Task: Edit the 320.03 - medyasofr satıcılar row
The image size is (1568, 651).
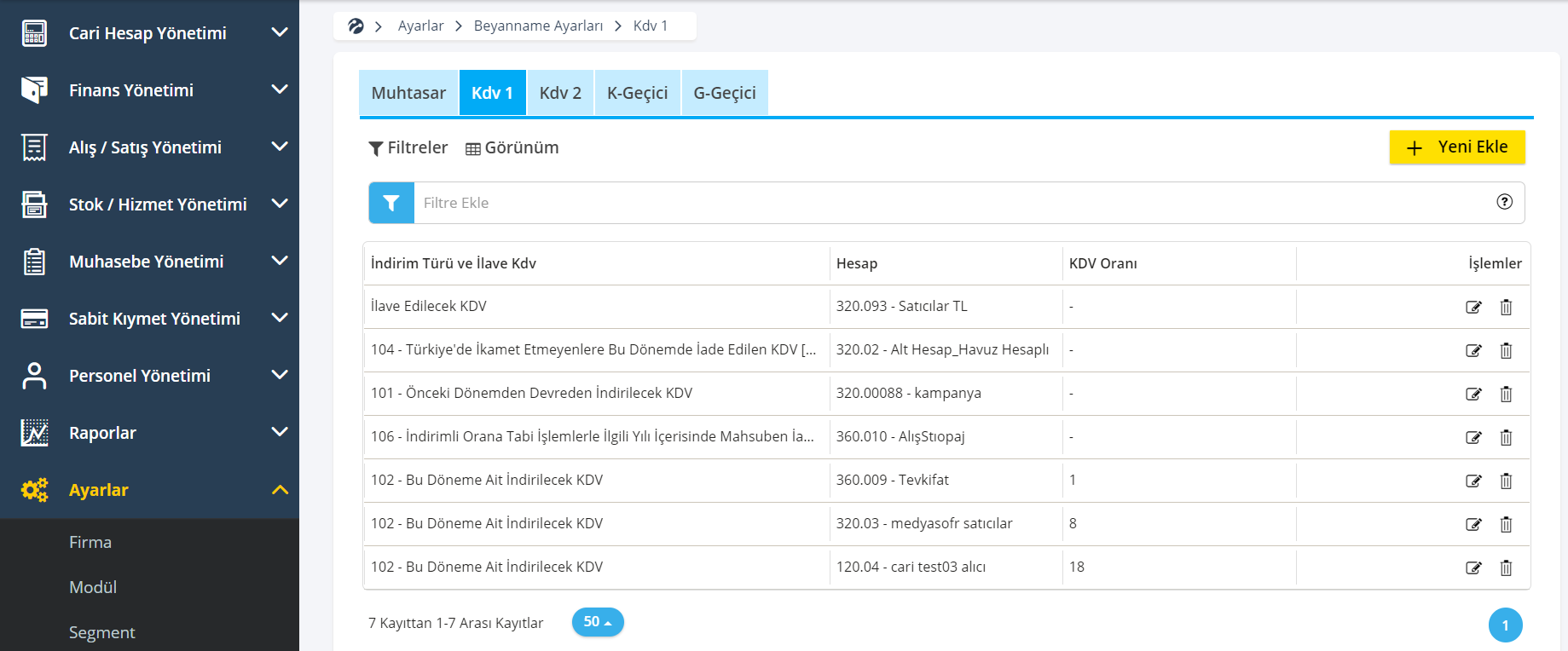Action: (x=1473, y=524)
